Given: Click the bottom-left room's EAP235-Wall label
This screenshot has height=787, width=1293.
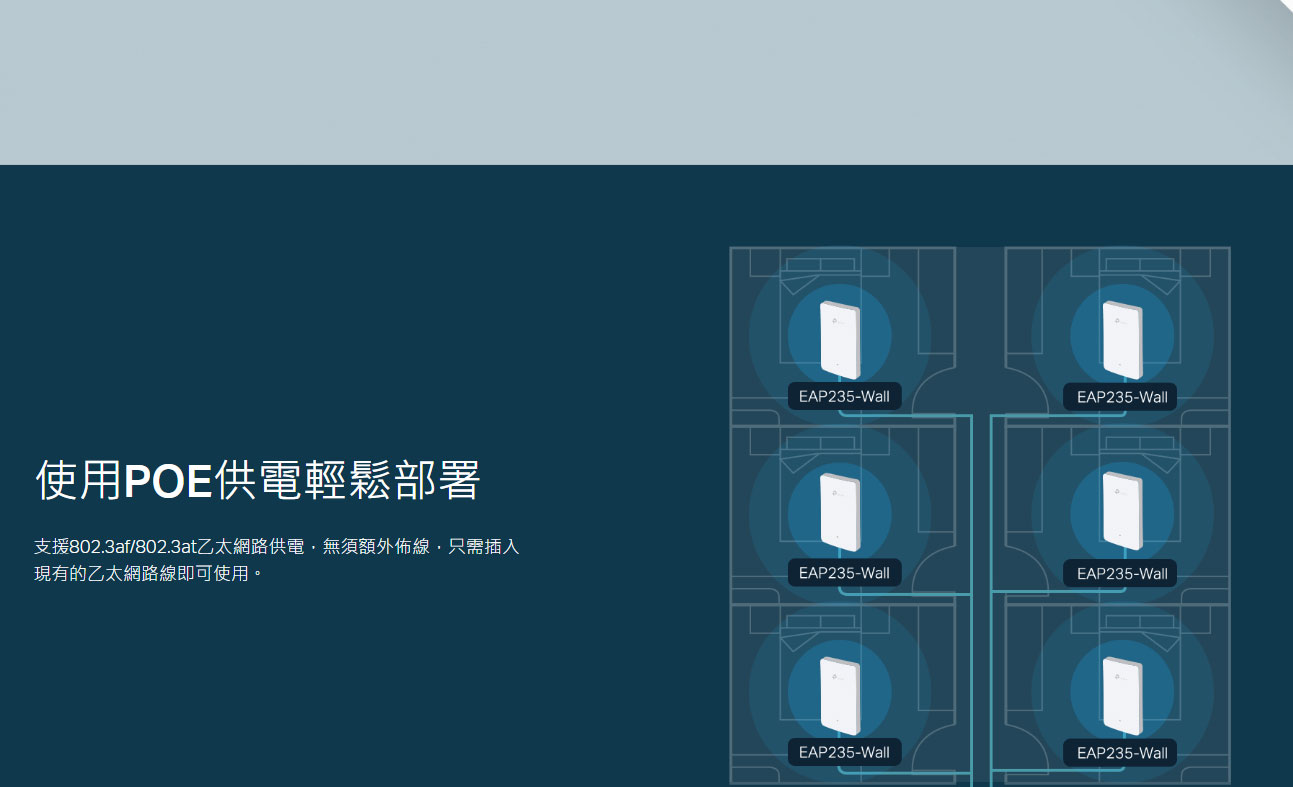Looking at the screenshot, I should tap(844, 752).
